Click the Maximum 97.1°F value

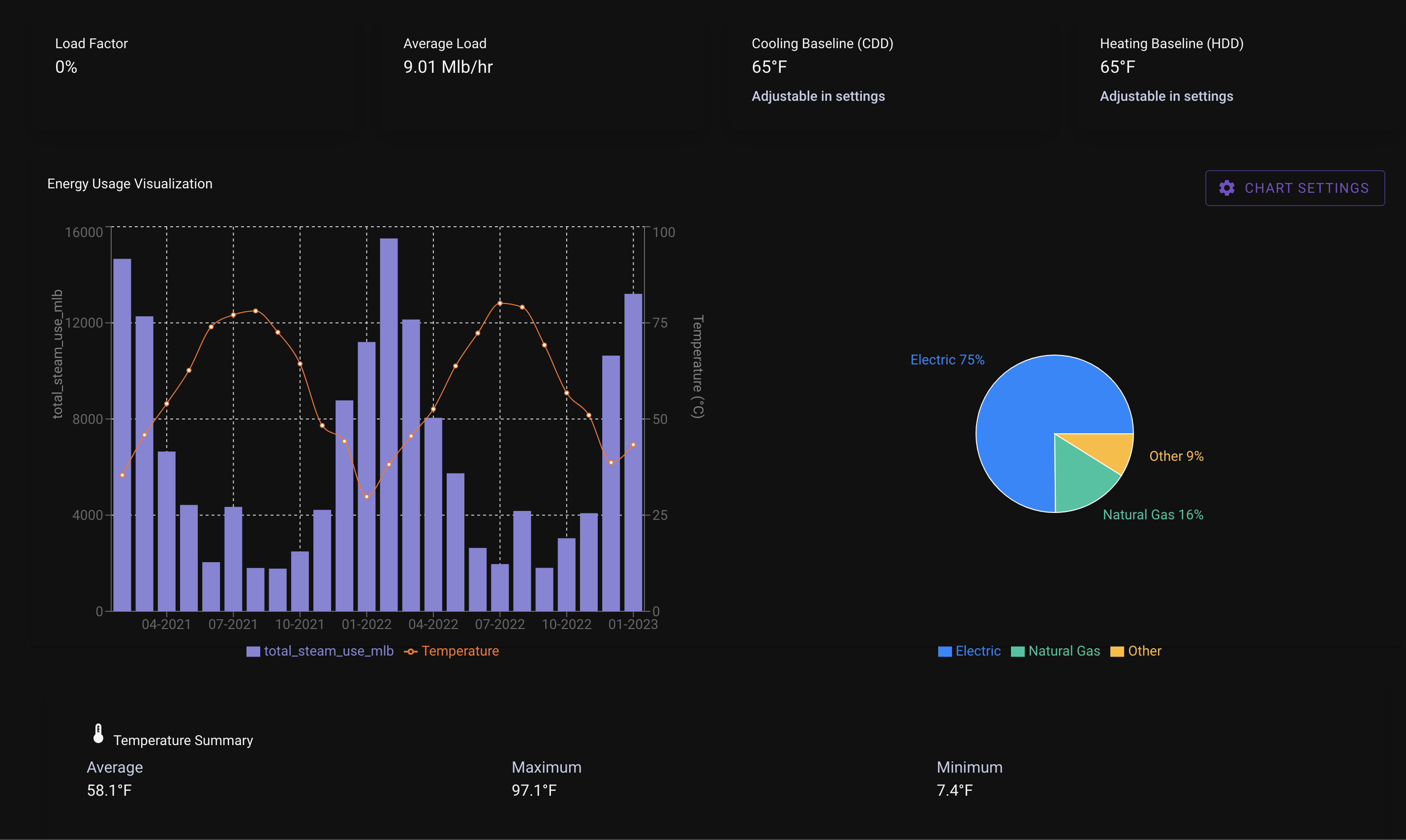point(534,790)
